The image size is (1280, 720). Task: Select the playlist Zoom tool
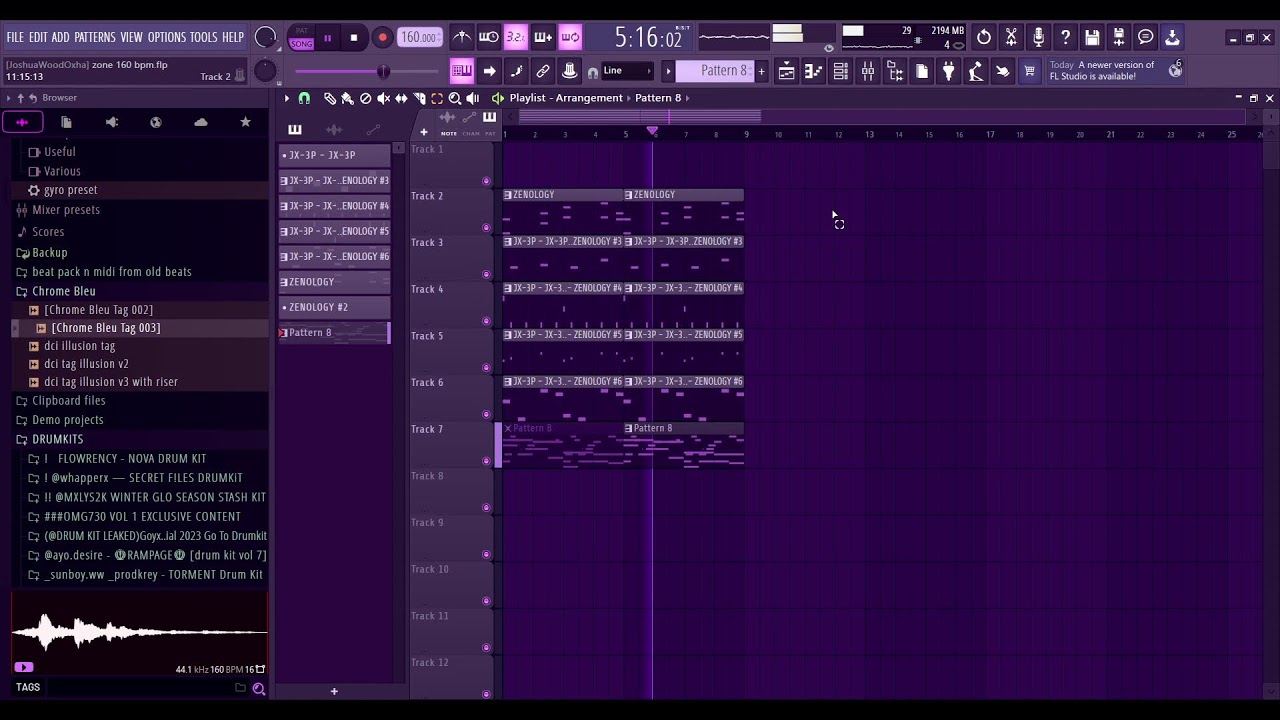(x=455, y=98)
